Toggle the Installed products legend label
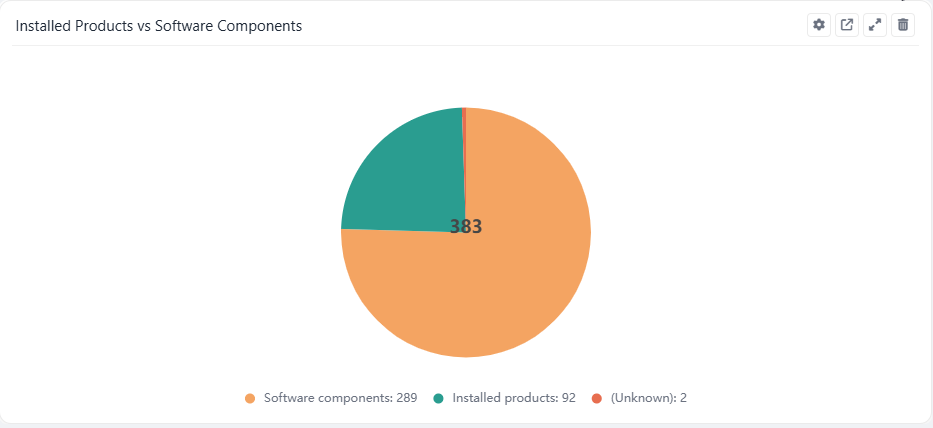933x428 pixels. point(503,398)
